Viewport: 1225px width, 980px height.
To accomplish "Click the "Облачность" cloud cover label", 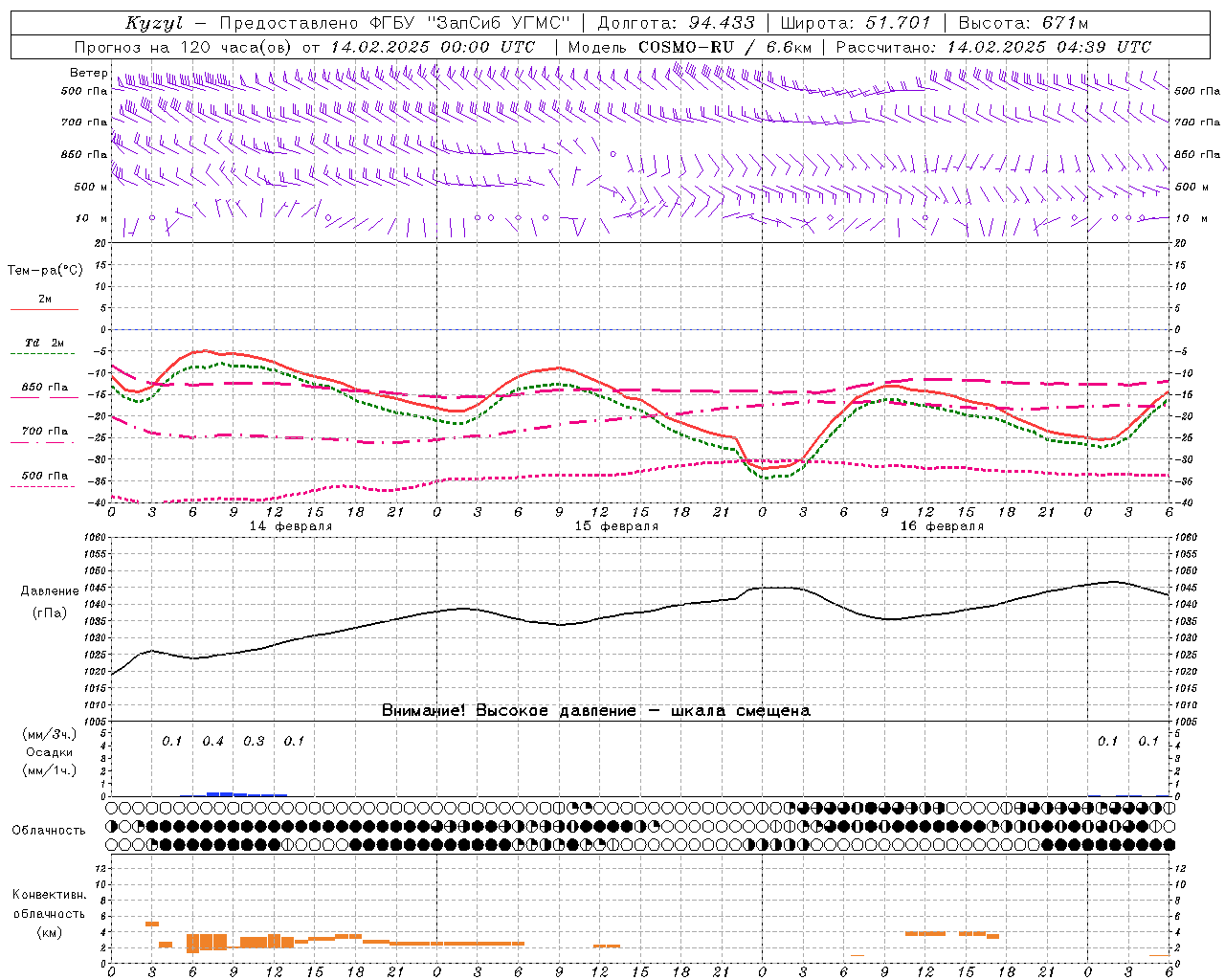I will [x=49, y=830].
